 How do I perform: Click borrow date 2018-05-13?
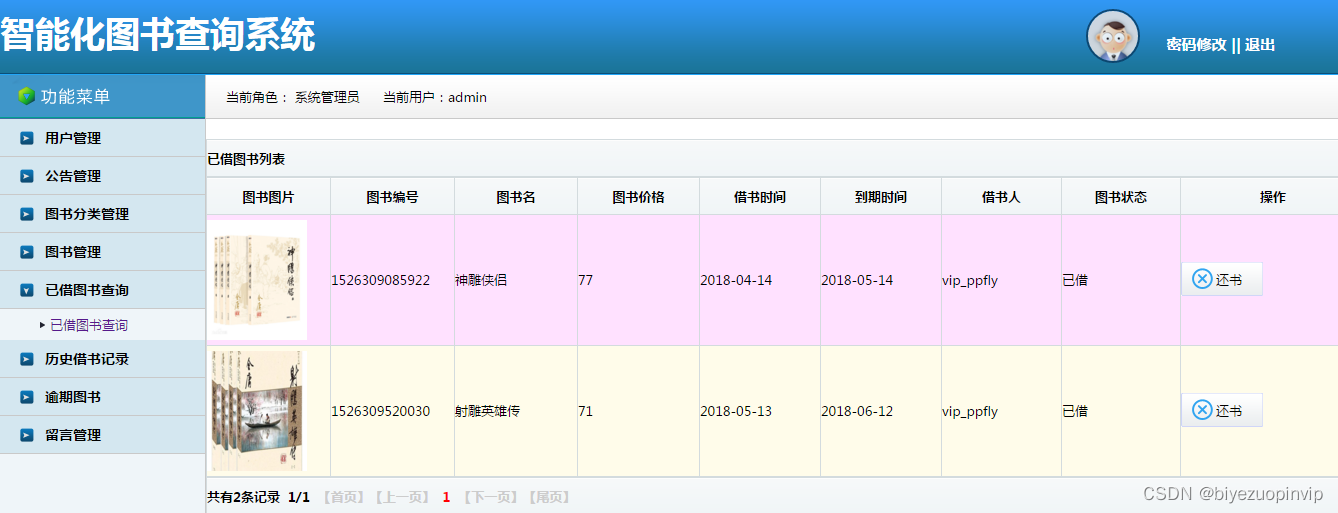coord(736,411)
